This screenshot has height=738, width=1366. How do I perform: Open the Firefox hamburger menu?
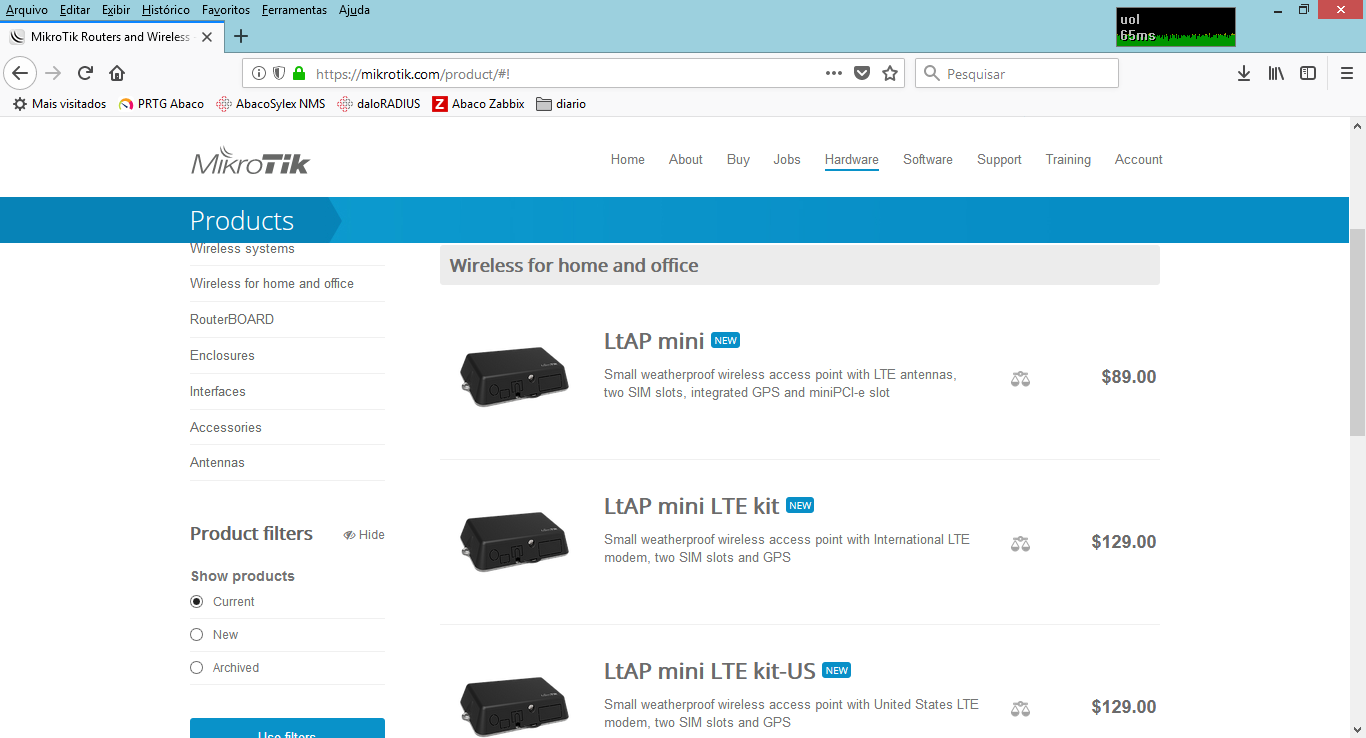coord(1347,73)
